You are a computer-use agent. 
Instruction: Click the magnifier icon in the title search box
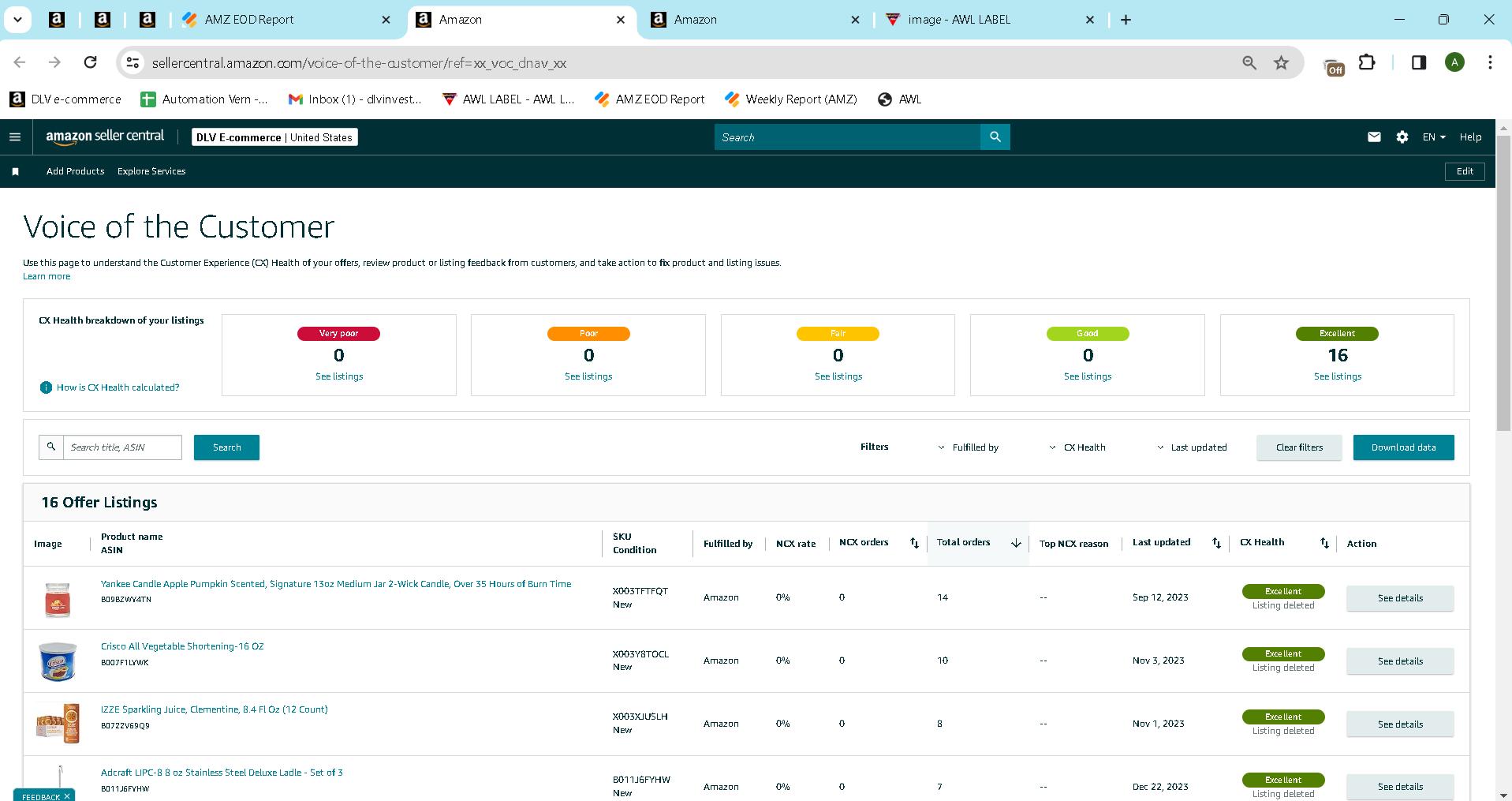coord(51,447)
